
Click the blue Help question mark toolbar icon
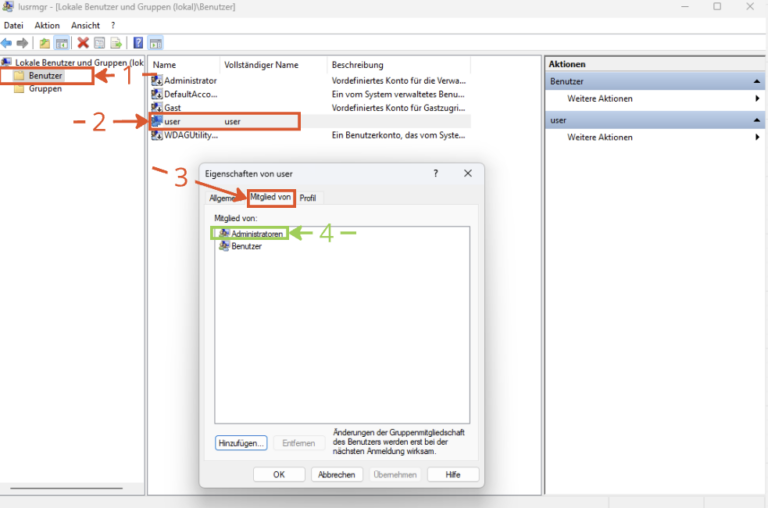click(x=138, y=43)
